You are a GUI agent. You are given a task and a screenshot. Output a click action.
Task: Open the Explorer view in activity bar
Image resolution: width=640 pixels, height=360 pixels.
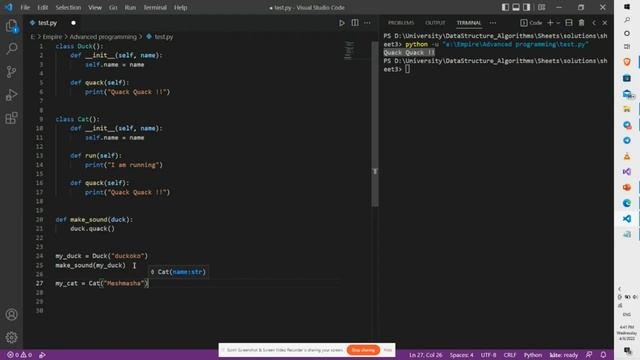(11, 26)
